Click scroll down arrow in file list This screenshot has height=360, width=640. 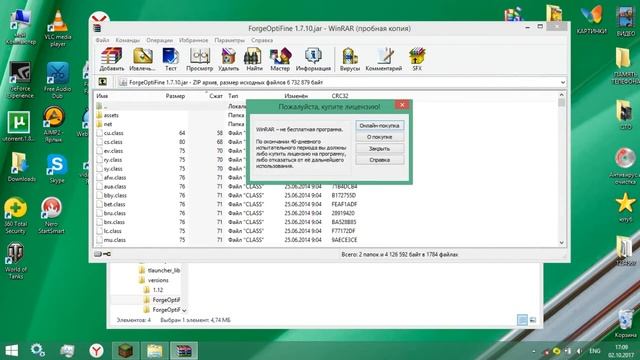[x=562, y=242]
